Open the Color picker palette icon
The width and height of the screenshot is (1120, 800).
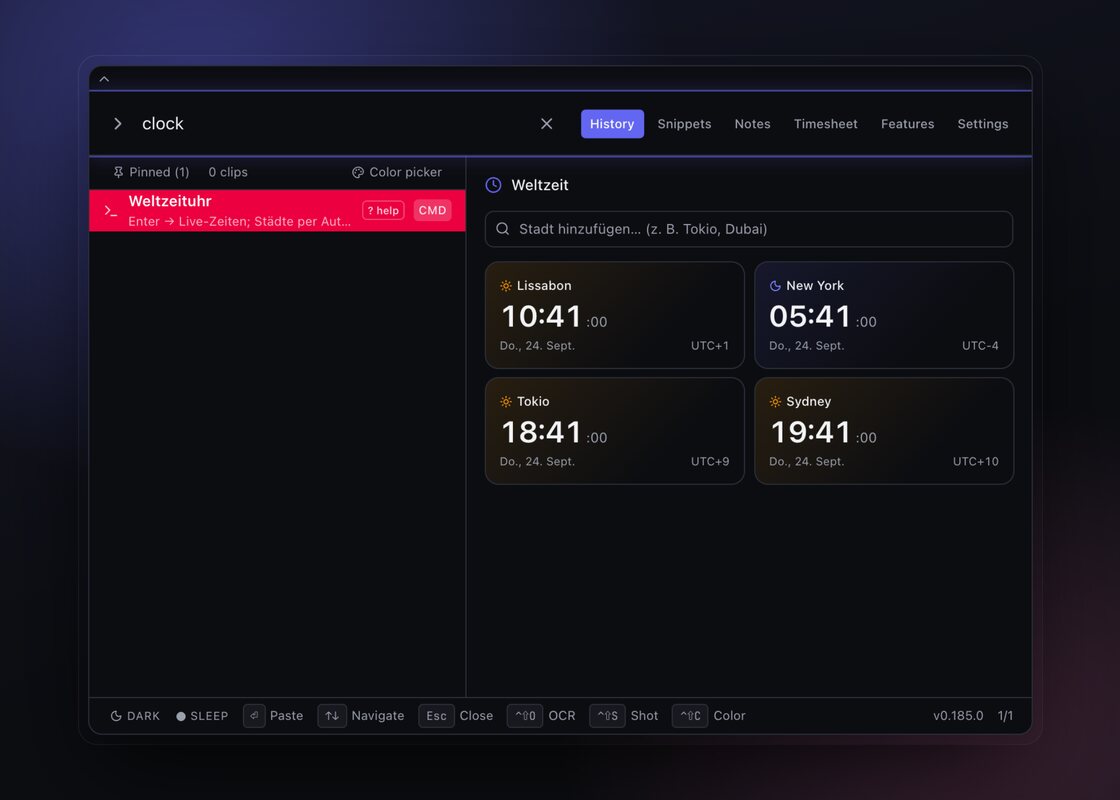[358, 172]
